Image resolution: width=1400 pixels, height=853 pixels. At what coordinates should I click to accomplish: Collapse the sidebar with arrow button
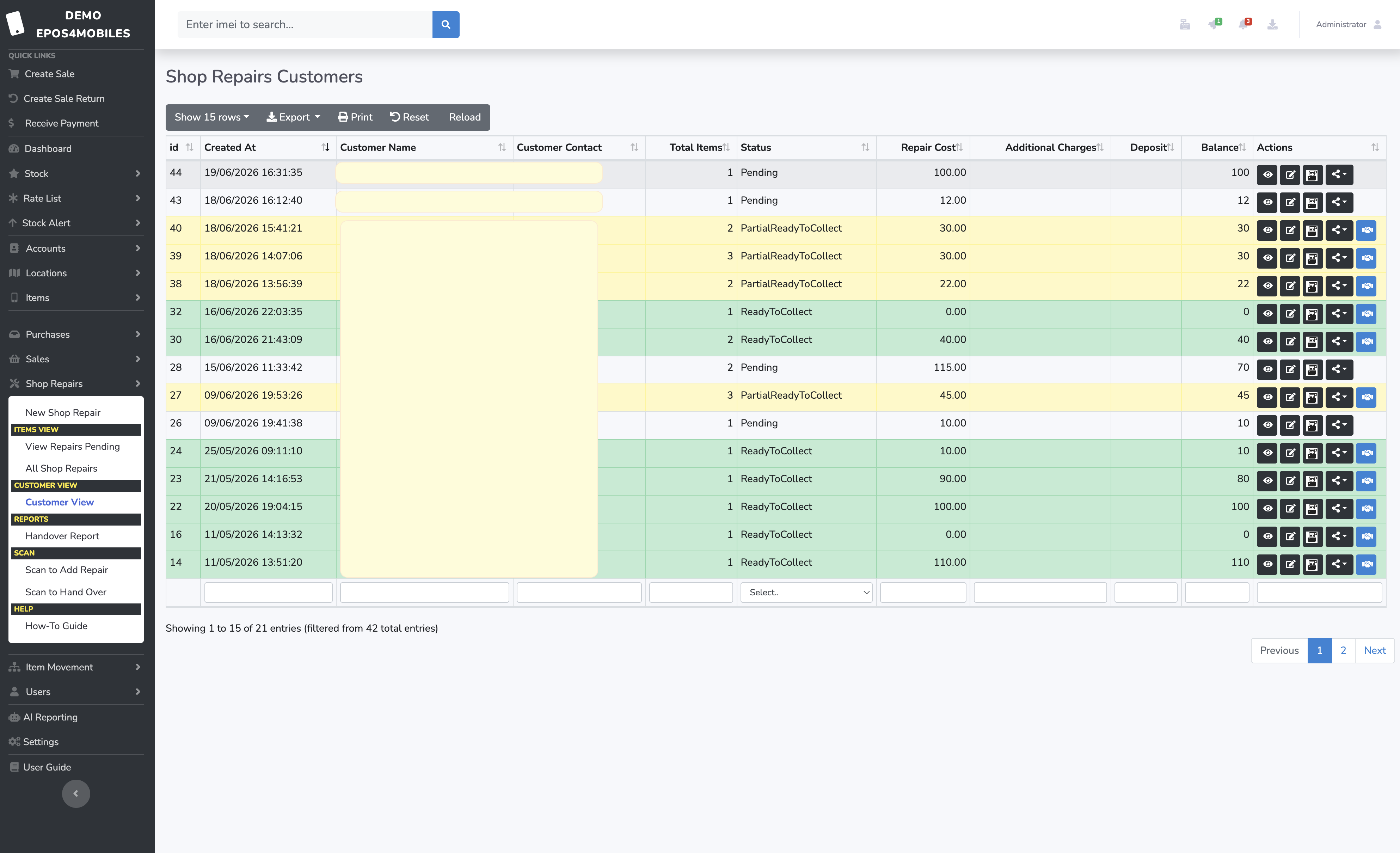tap(75, 793)
